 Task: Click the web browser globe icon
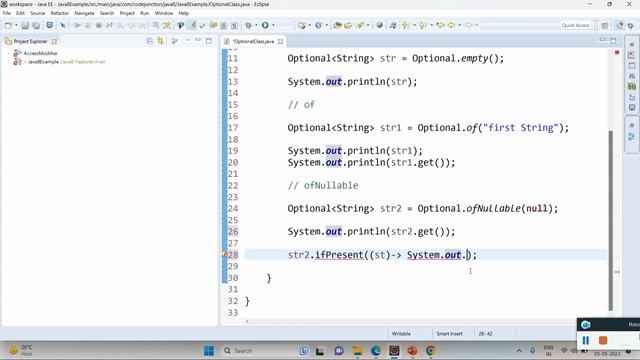click(380, 25)
